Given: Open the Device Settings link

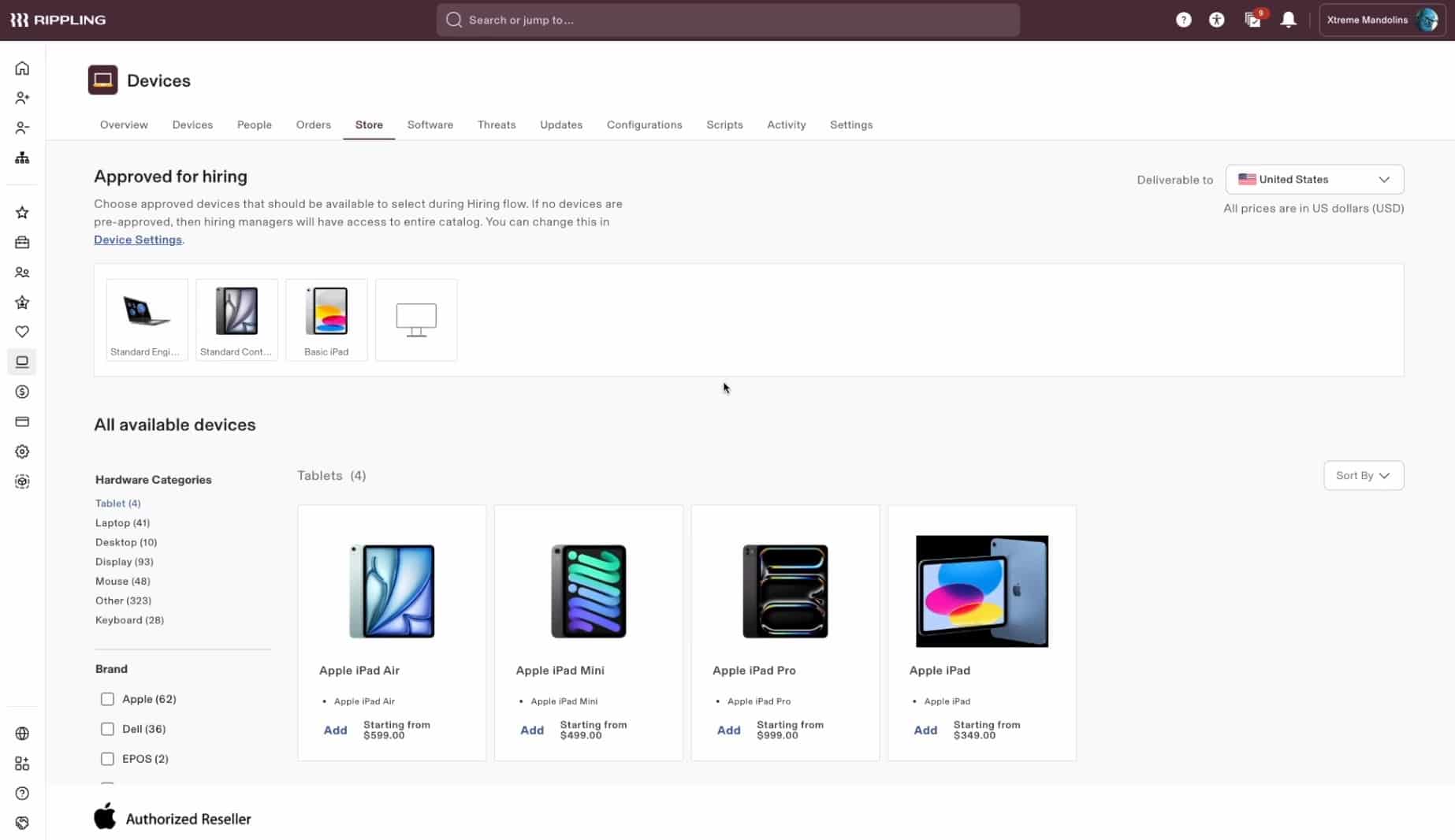Looking at the screenshot, I should (x=138, y=240).
